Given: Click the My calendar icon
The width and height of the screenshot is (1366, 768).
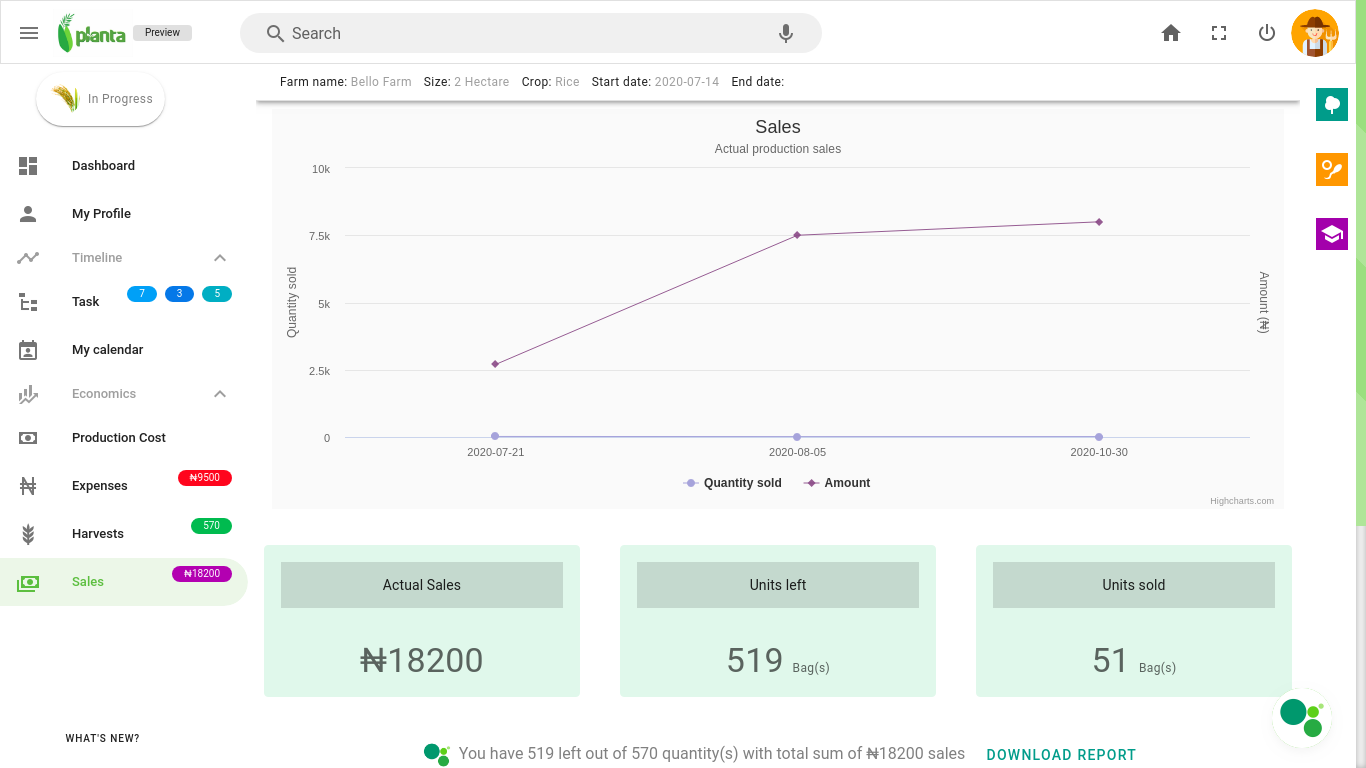Looking at the screenshot, I should [28, 350].
